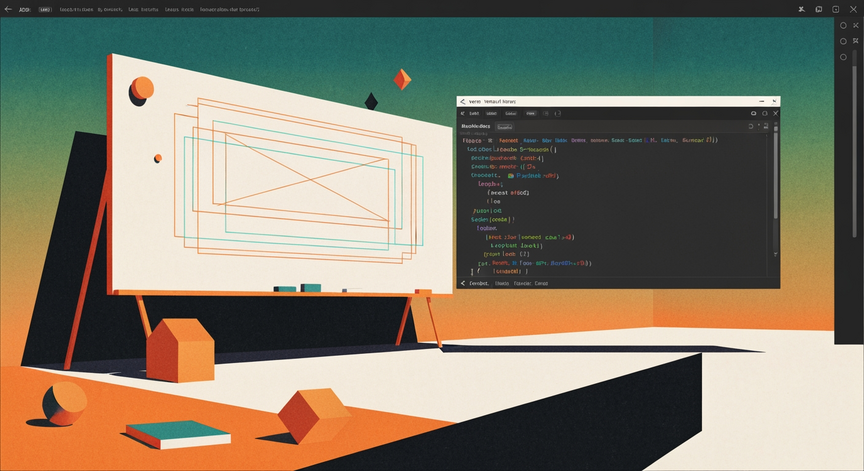Select the highlighted fourth tab in code window toolbar
This screenshot has width=864, height=471.
531,113
